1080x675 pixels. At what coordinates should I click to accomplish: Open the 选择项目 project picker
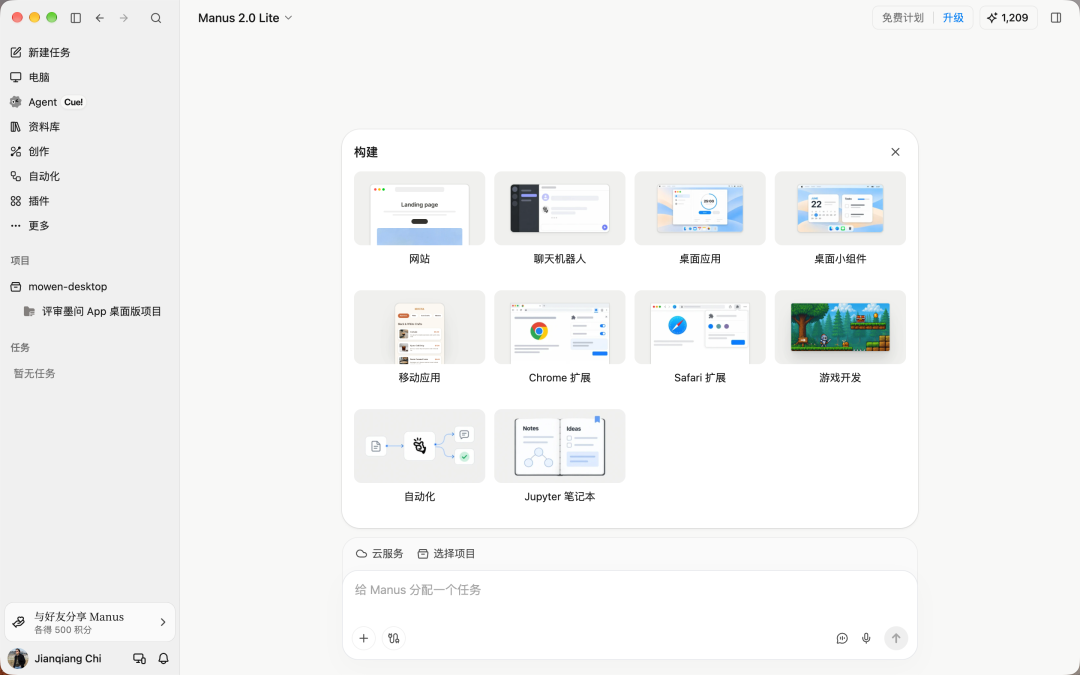[446, 554]
